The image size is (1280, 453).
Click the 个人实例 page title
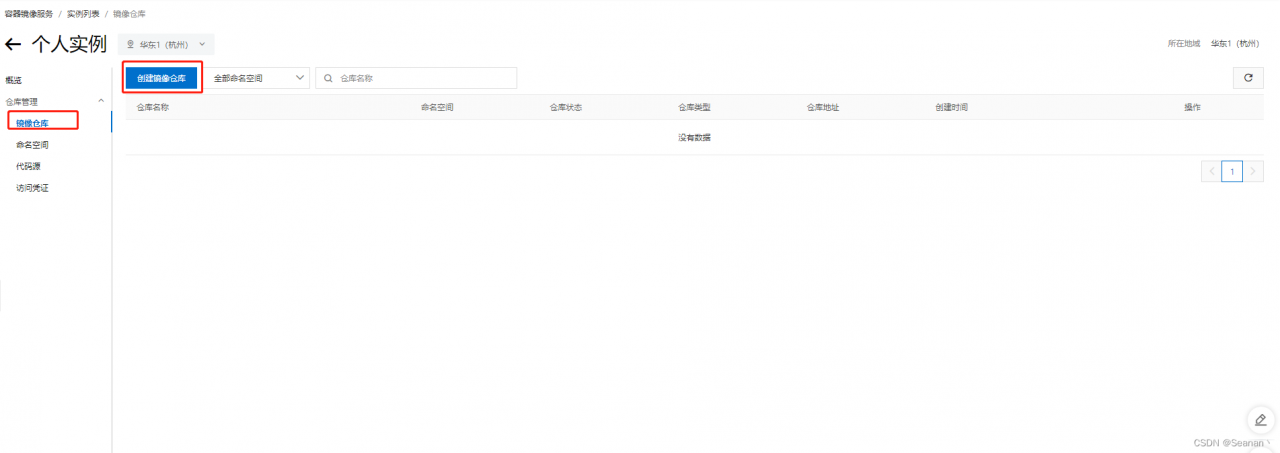(69, 44)
